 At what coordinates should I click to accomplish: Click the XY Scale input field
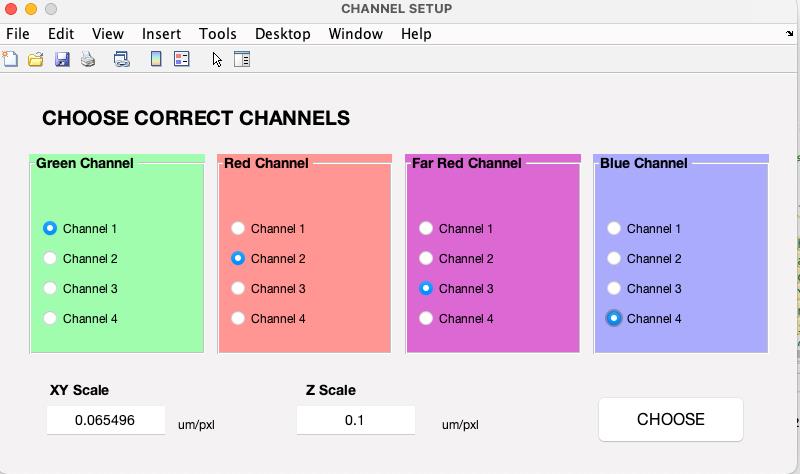(106, 420)
